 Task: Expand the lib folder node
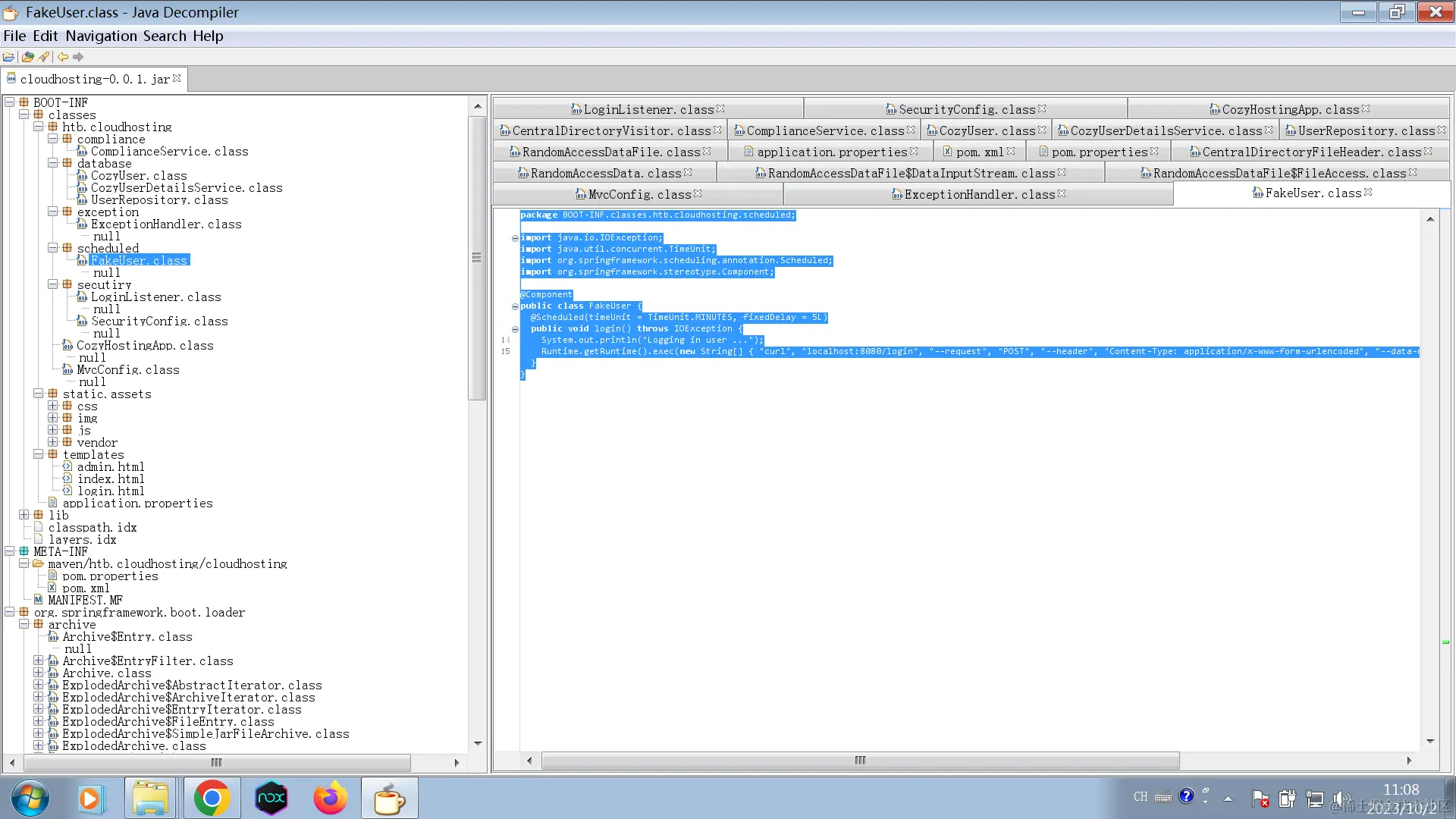coord(24,515)
